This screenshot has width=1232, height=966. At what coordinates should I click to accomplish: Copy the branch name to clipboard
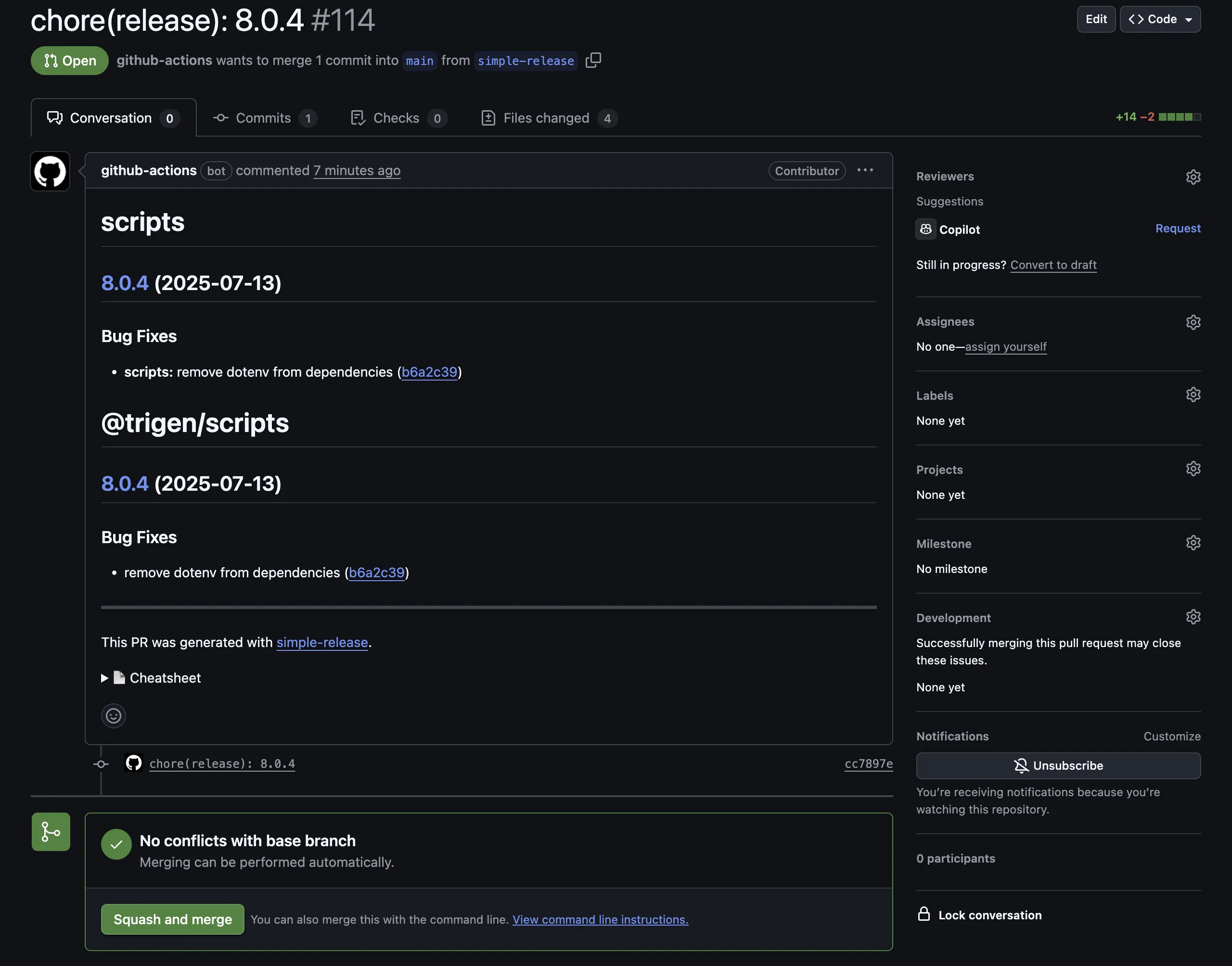593,61
